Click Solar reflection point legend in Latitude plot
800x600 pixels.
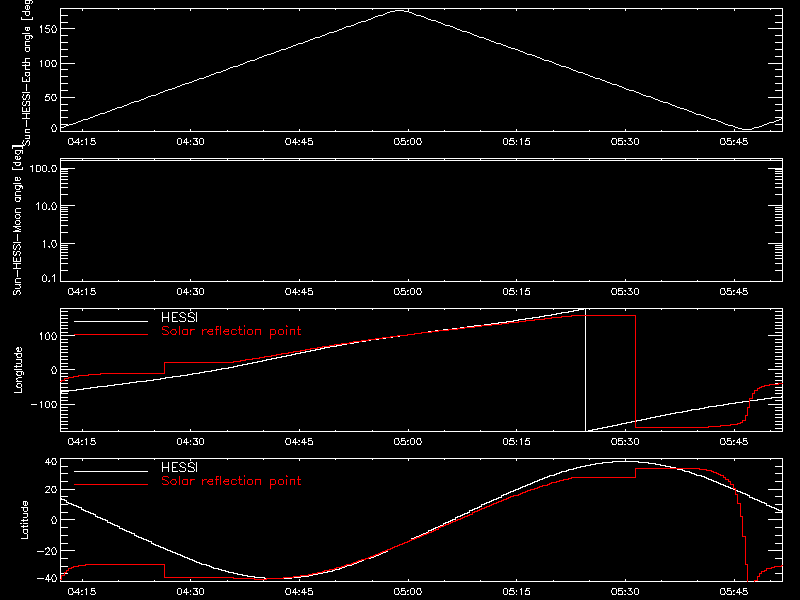(x=231, y=481)
